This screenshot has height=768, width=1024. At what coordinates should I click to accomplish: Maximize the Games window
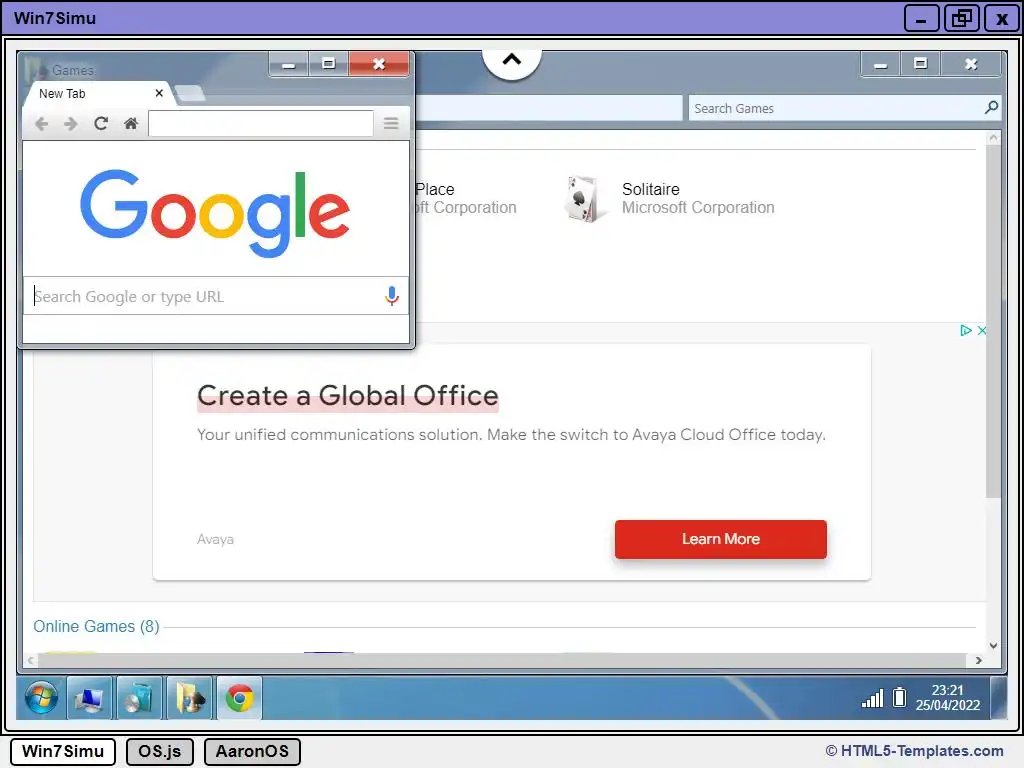point(920,64)
